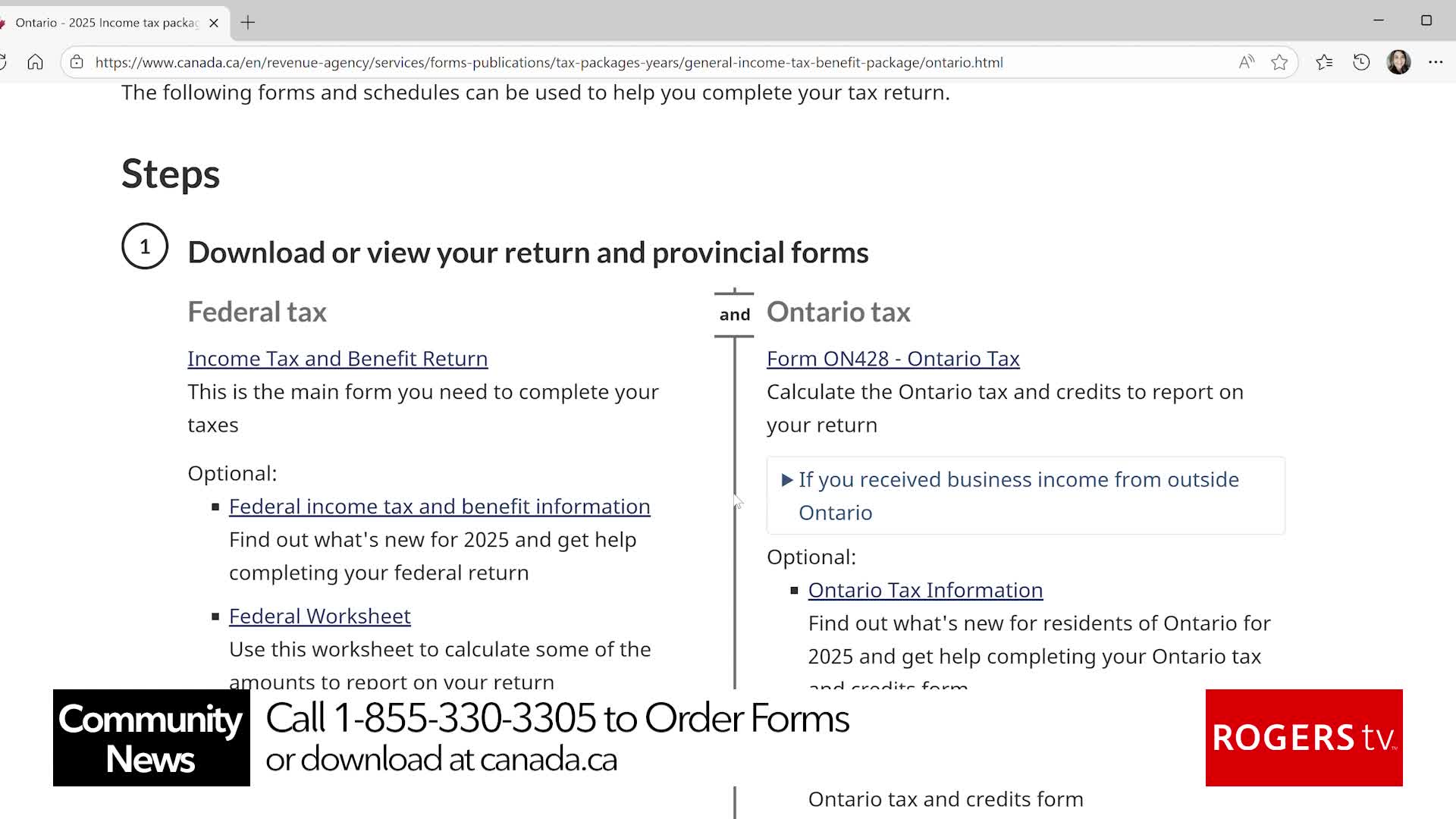Open the Favorites list
1456x819 pixels.
[x=1324, y=62]
